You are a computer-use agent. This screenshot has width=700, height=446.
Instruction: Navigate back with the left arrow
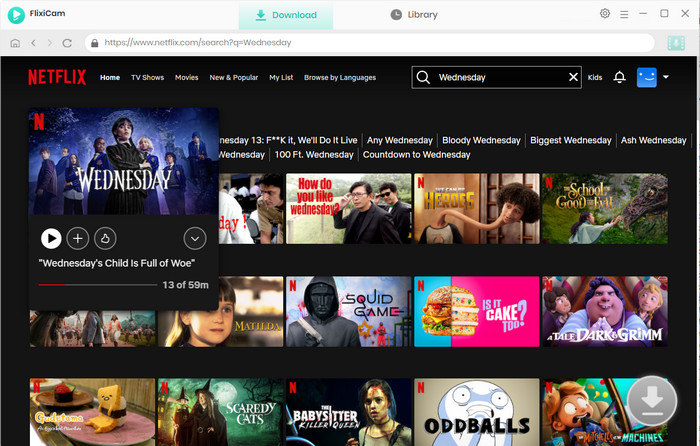pyautogui.click(x=33, y=43)
